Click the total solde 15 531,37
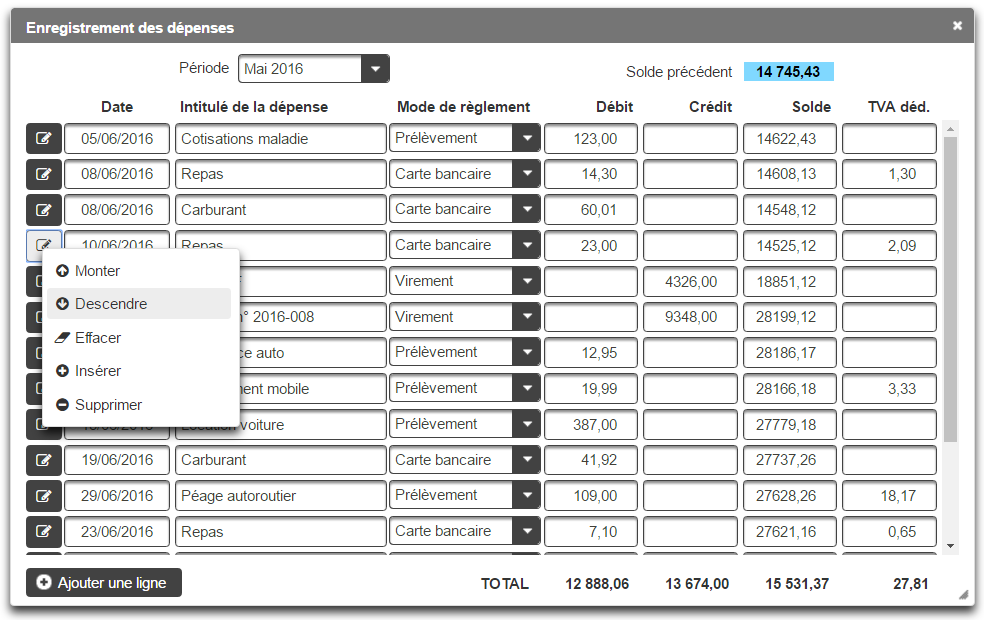The height and width of the screenshot is (620, 984). [797, 584]
